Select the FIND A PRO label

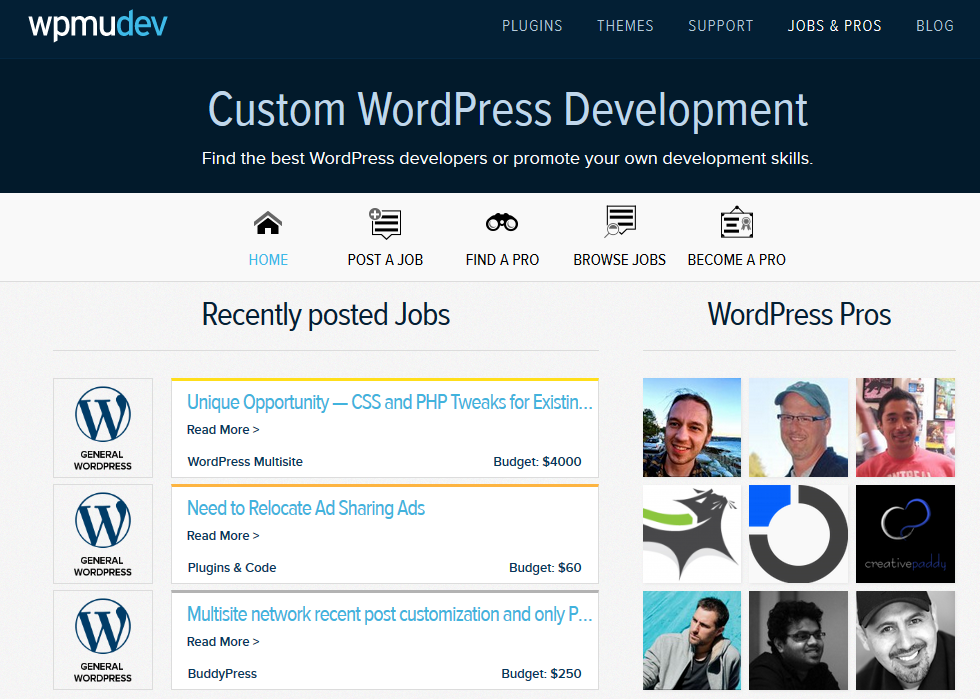coord(502,259)
